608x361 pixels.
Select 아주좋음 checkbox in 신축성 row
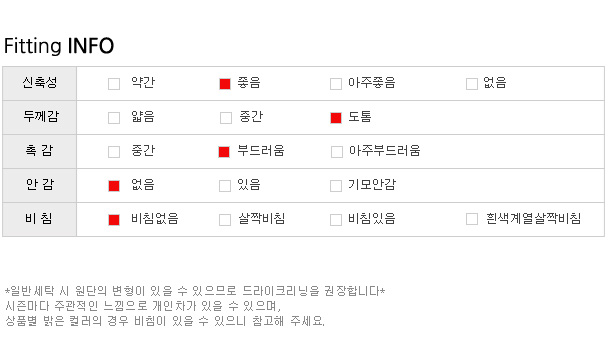[x=336, y=84]
